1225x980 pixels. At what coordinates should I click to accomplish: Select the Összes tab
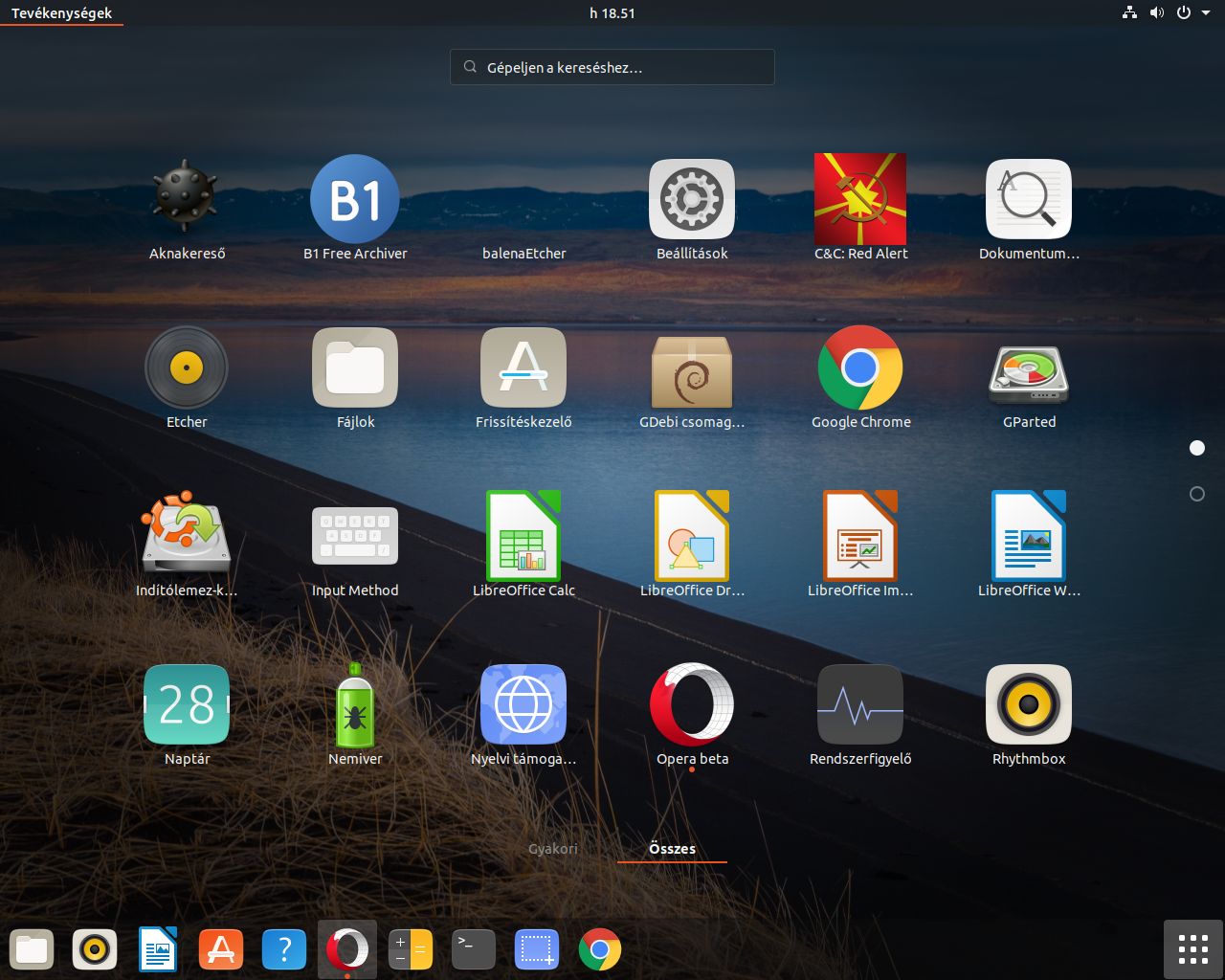coord(672,849)
